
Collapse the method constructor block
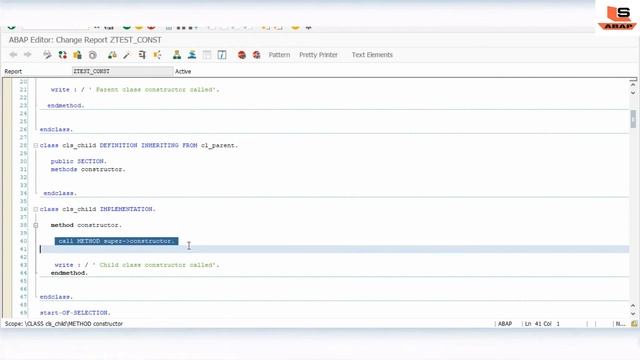tap(36, 225)
